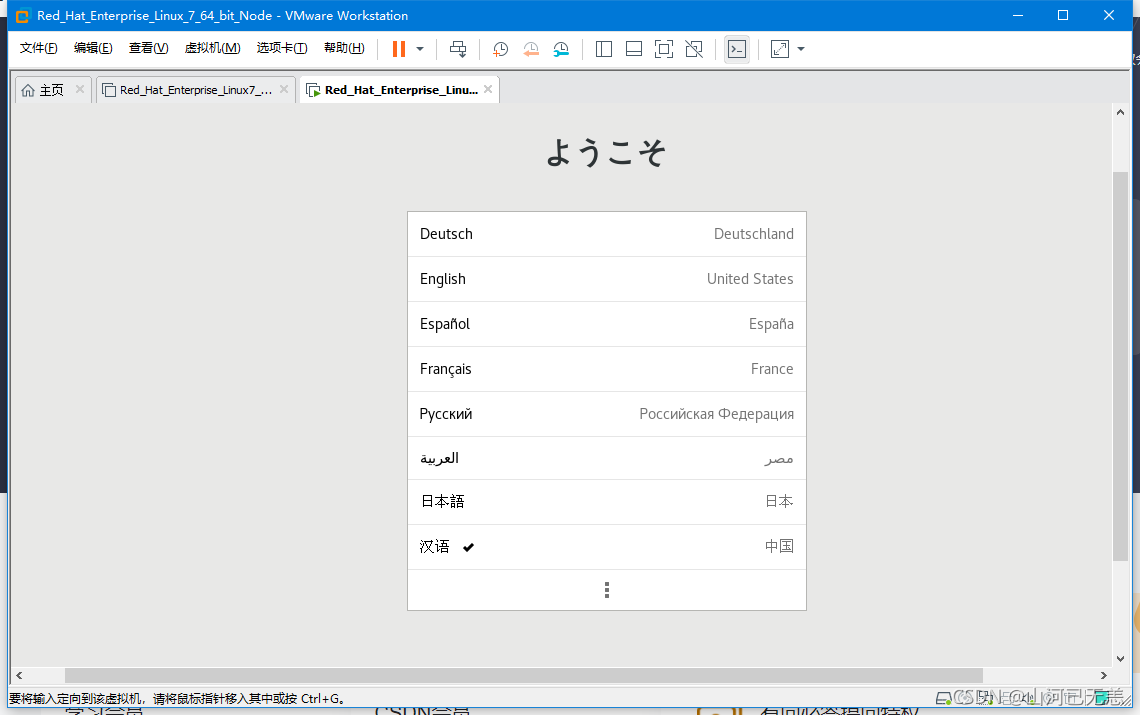Pause the virtual machine with the pause icon
Image resolution: width=1140 pixels, height=715 pixels.
(x=398, y=49)
